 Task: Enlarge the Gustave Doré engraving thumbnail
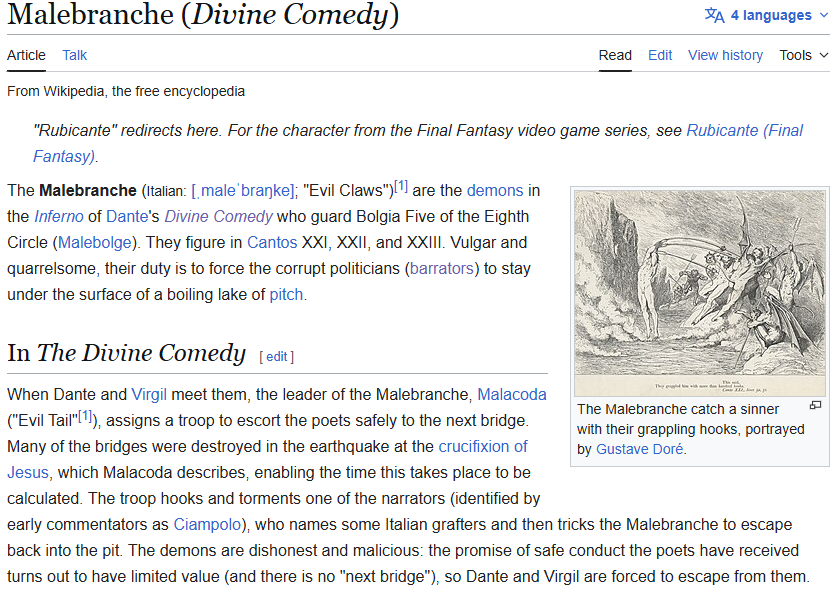click(700, 293)
